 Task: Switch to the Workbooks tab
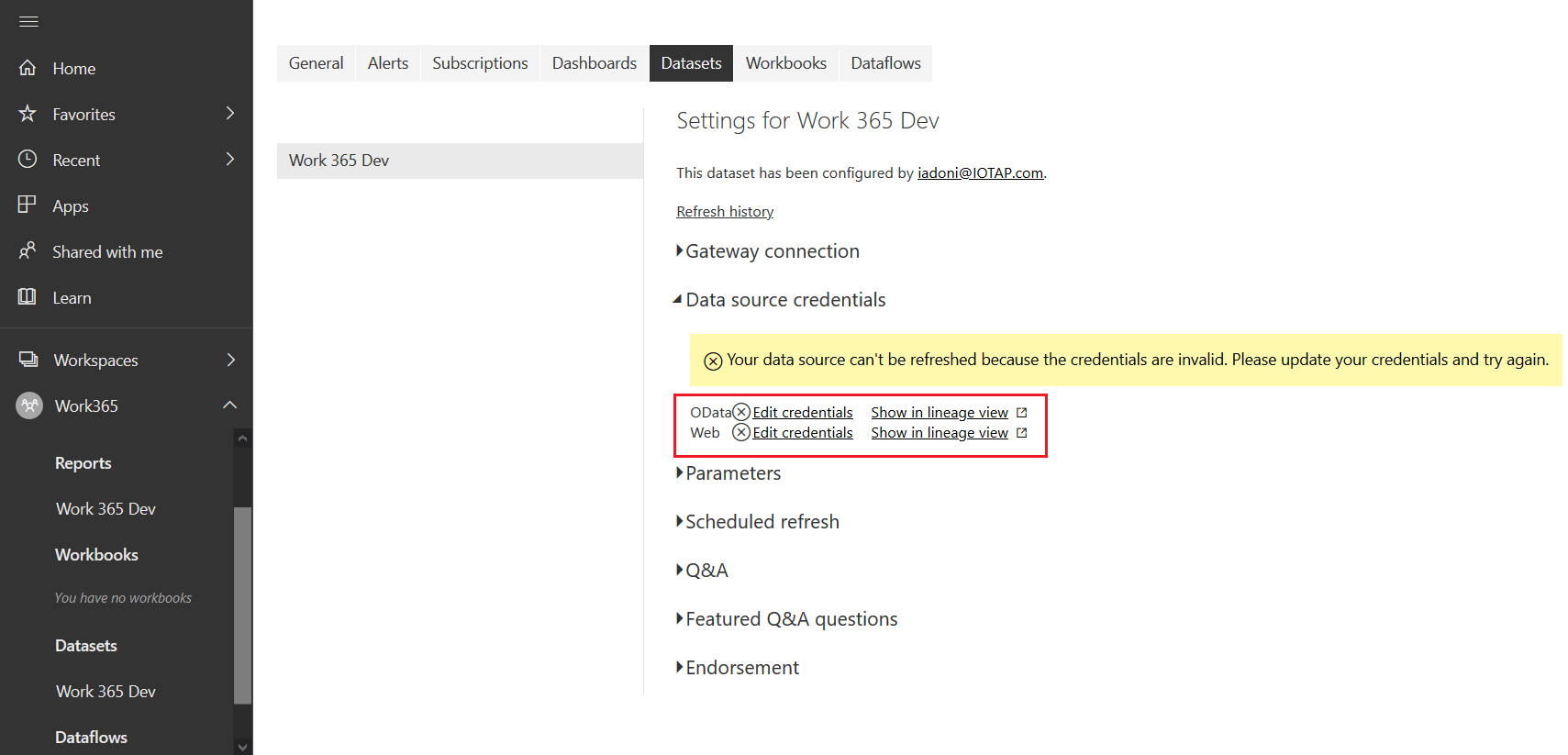tap(786, 63)
